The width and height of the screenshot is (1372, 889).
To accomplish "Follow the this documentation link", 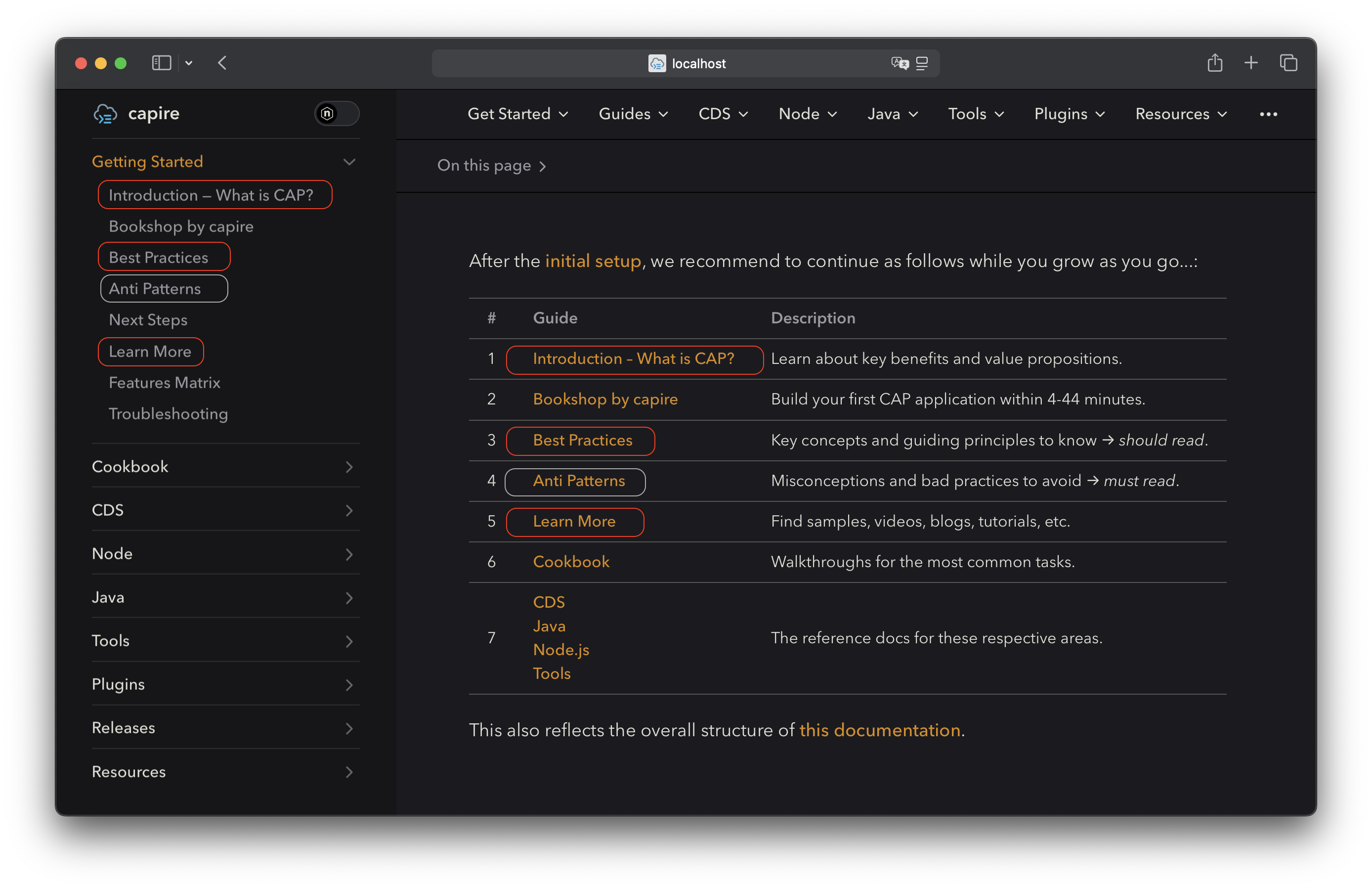I will click(880, 730).
